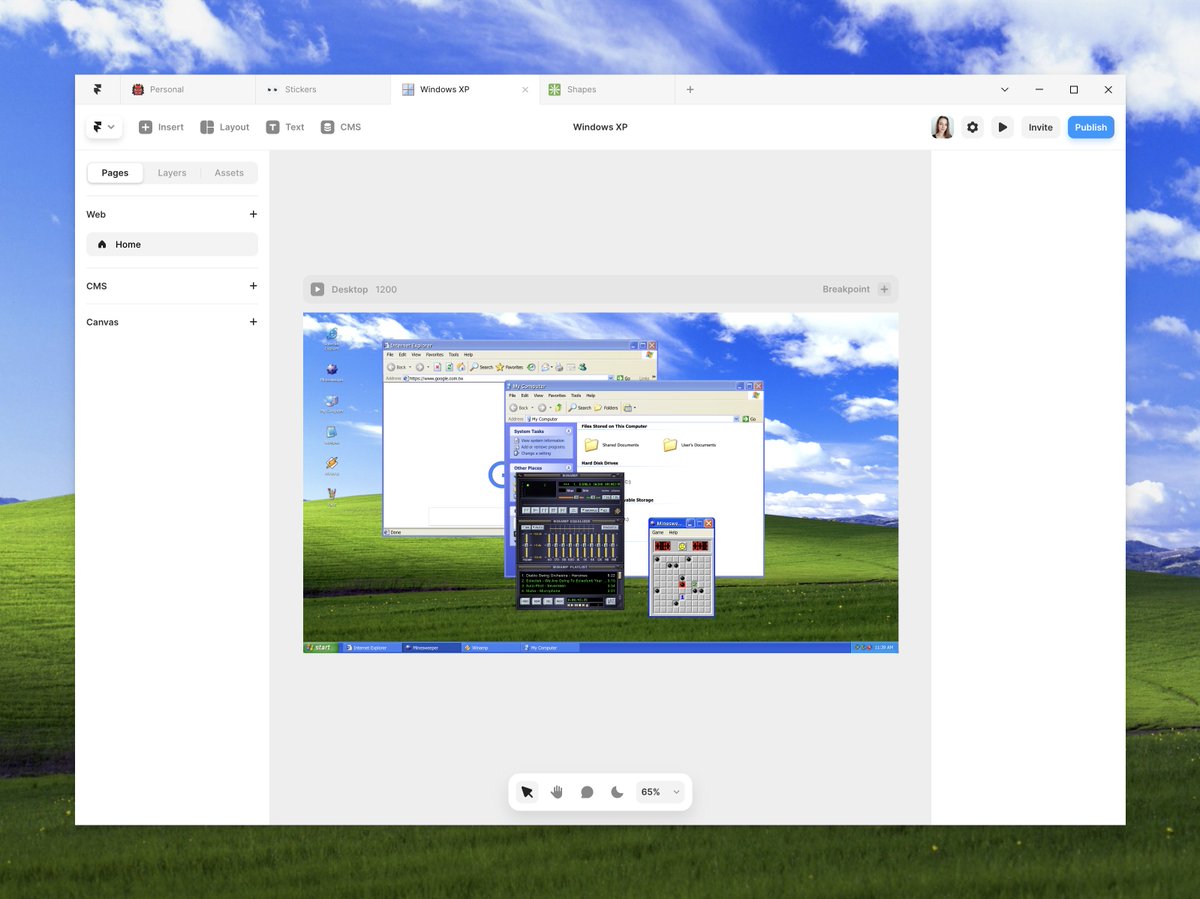Screen dimensions: 1200x899
Task: Click the User's Documents folder icon
Action: [670, 445]
